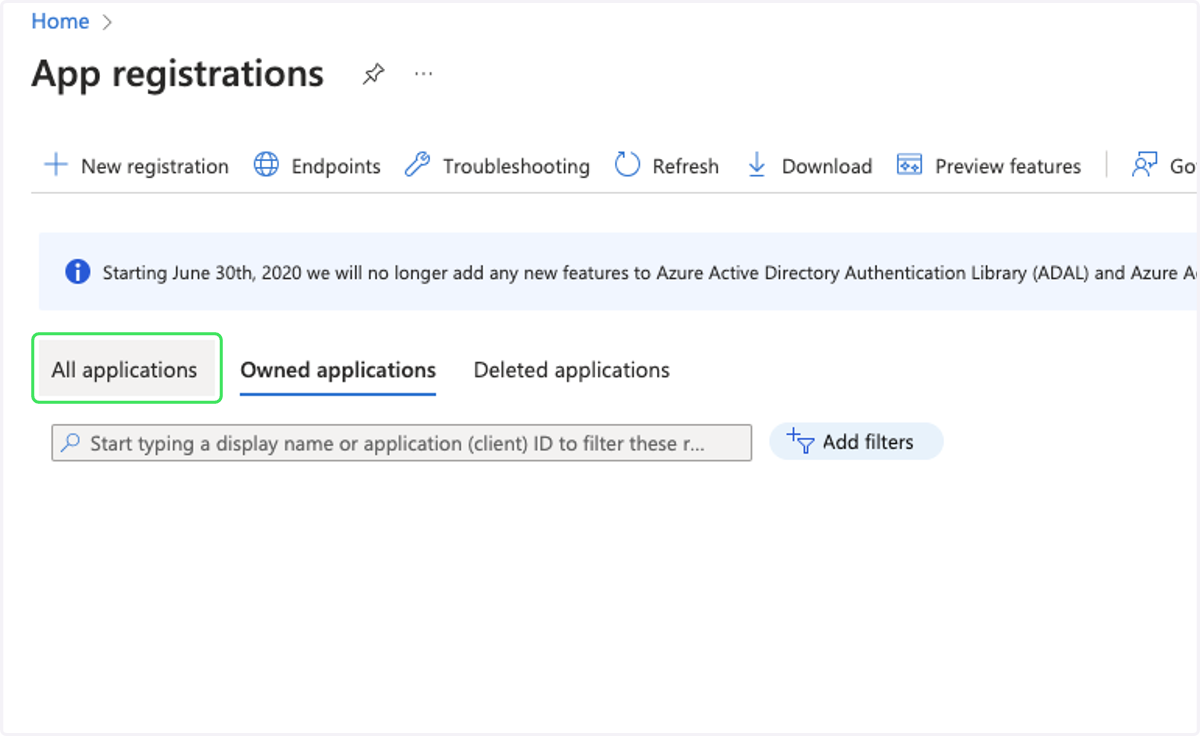The width and height of the screenshot is (1200, 736).
Task: Click the Endpoints globe icon
Action: [266, 165]
